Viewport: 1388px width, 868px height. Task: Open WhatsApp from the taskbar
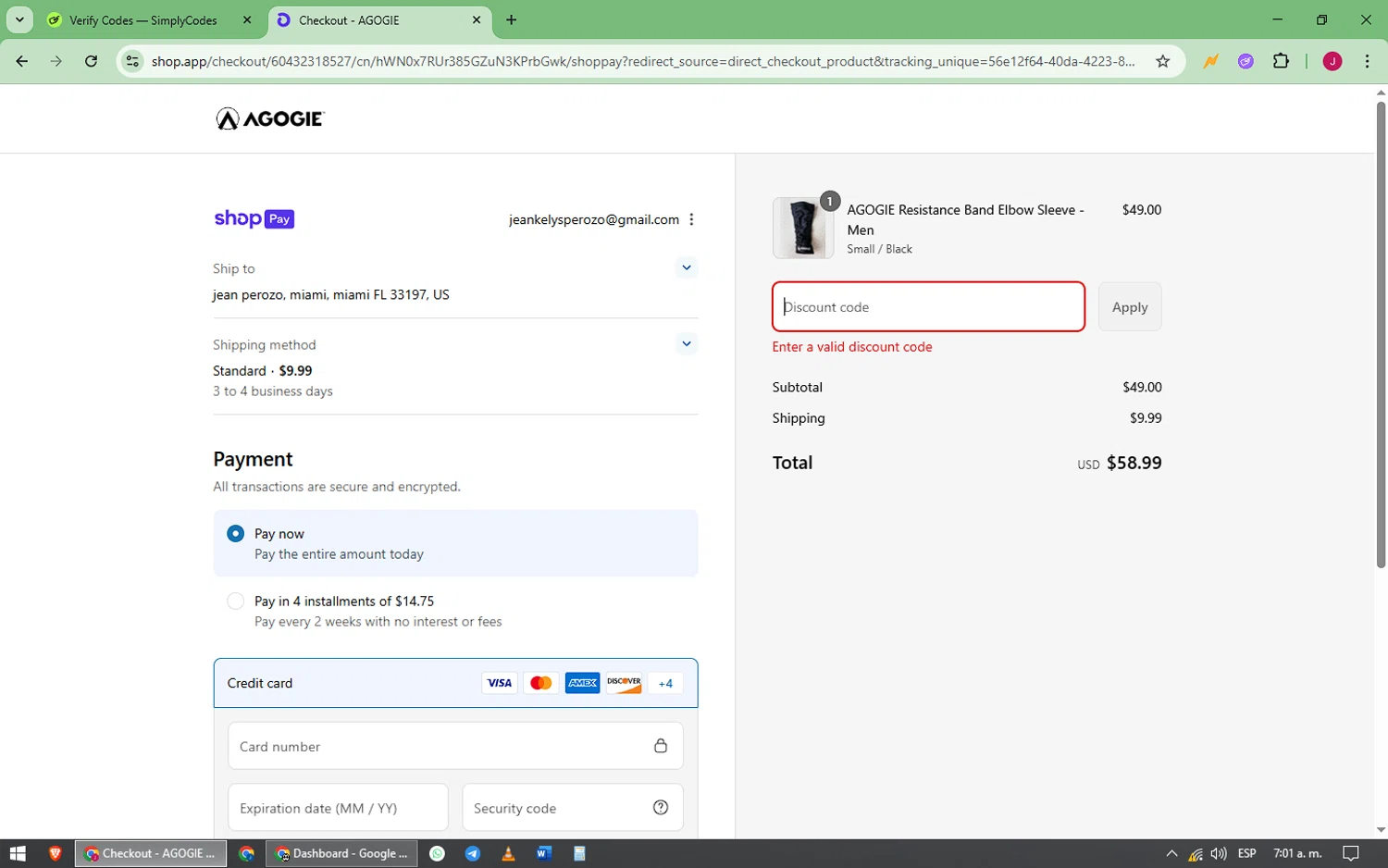tap(438, 853)
